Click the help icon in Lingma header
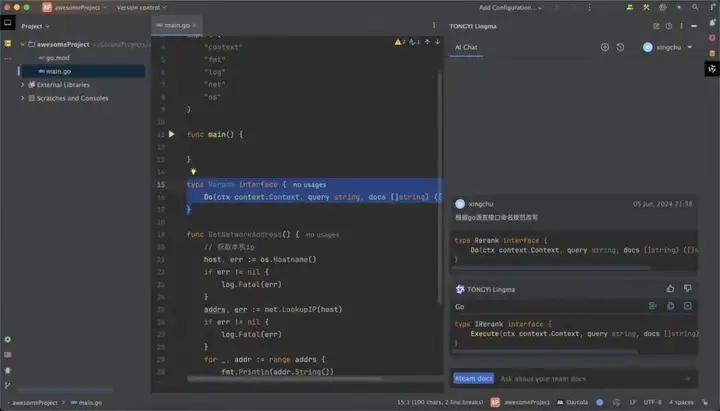Viewport: 720px width, 411px height. tap(669, 26)
